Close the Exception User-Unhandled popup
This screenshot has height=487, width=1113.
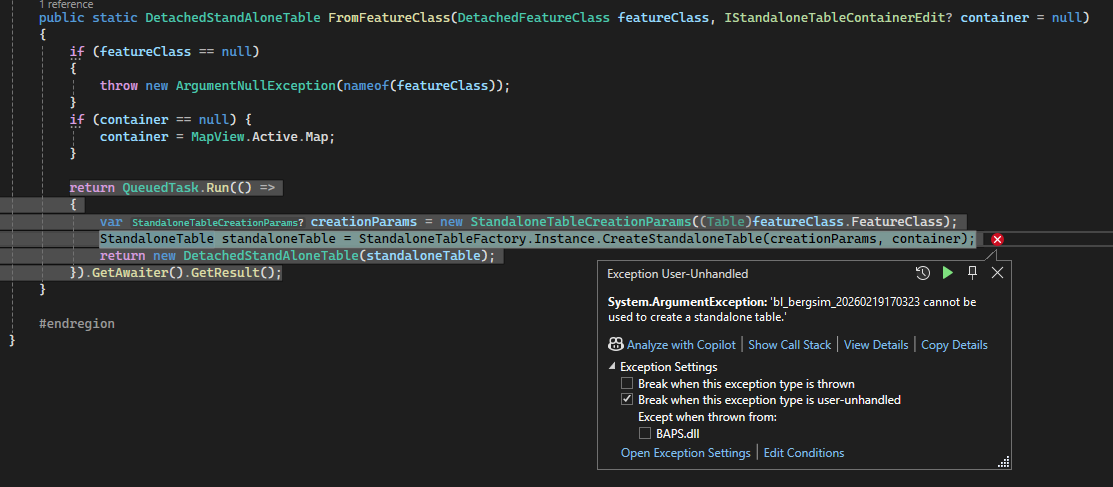pos(997,273)
